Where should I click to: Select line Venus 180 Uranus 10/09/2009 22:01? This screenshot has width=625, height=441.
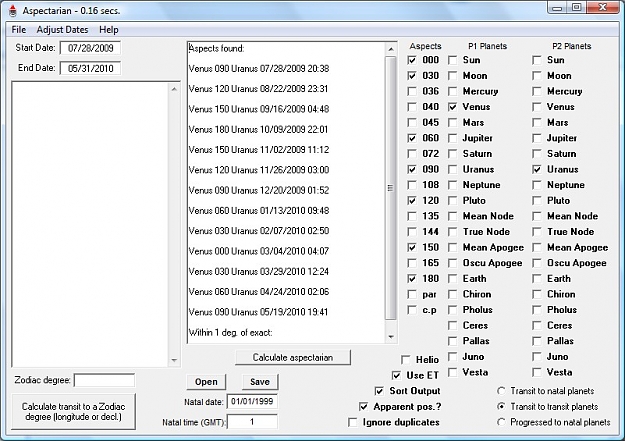coord(258,130)
